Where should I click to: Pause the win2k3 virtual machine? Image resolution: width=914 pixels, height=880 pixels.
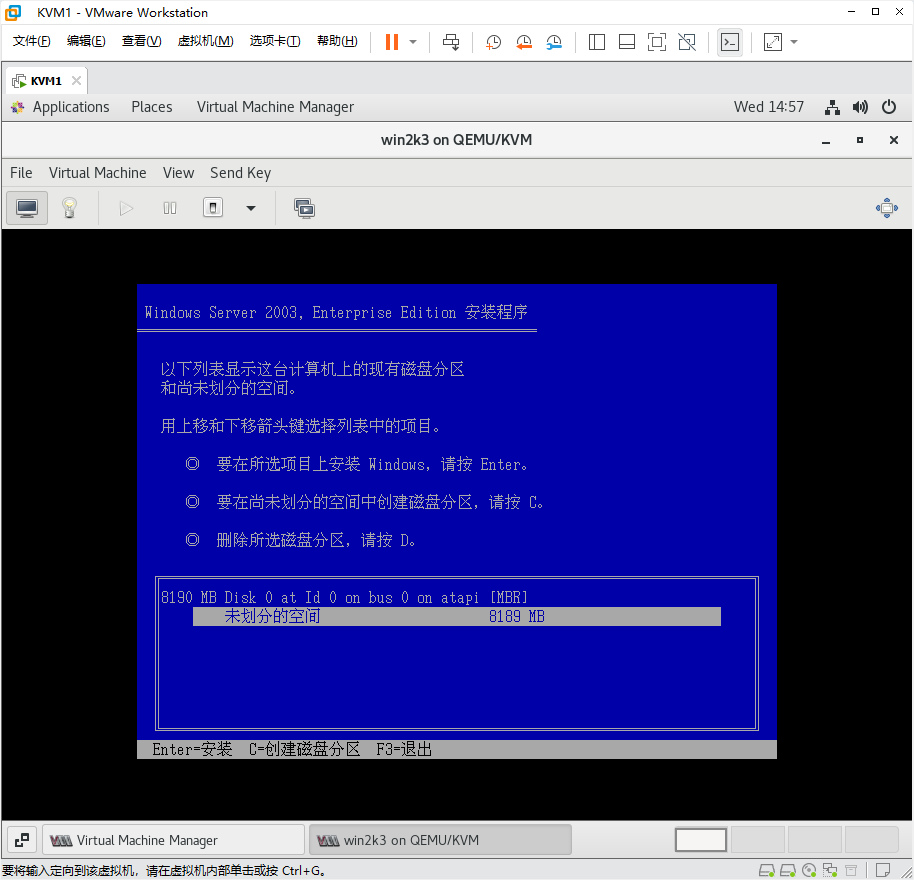click(x=170, y=208)
